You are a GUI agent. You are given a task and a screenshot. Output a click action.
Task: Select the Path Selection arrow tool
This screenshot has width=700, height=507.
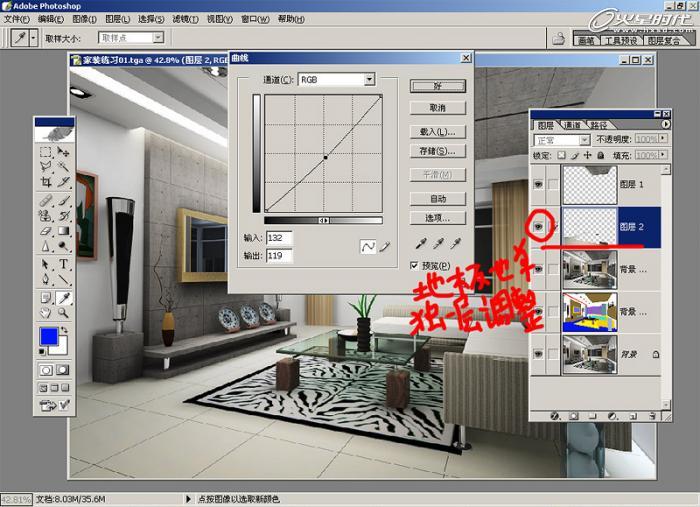click(46, 264)
